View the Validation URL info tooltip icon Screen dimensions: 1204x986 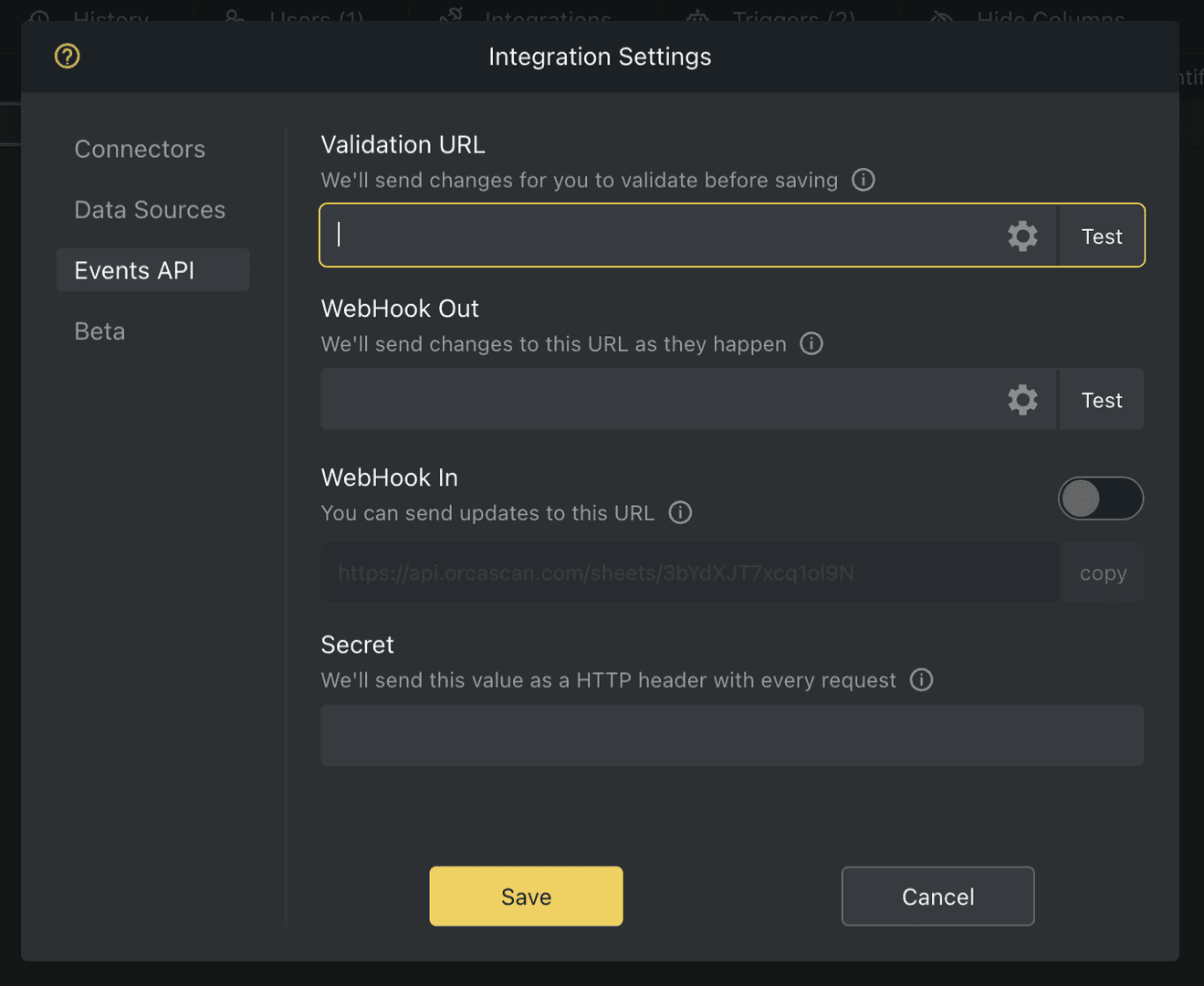863,180
